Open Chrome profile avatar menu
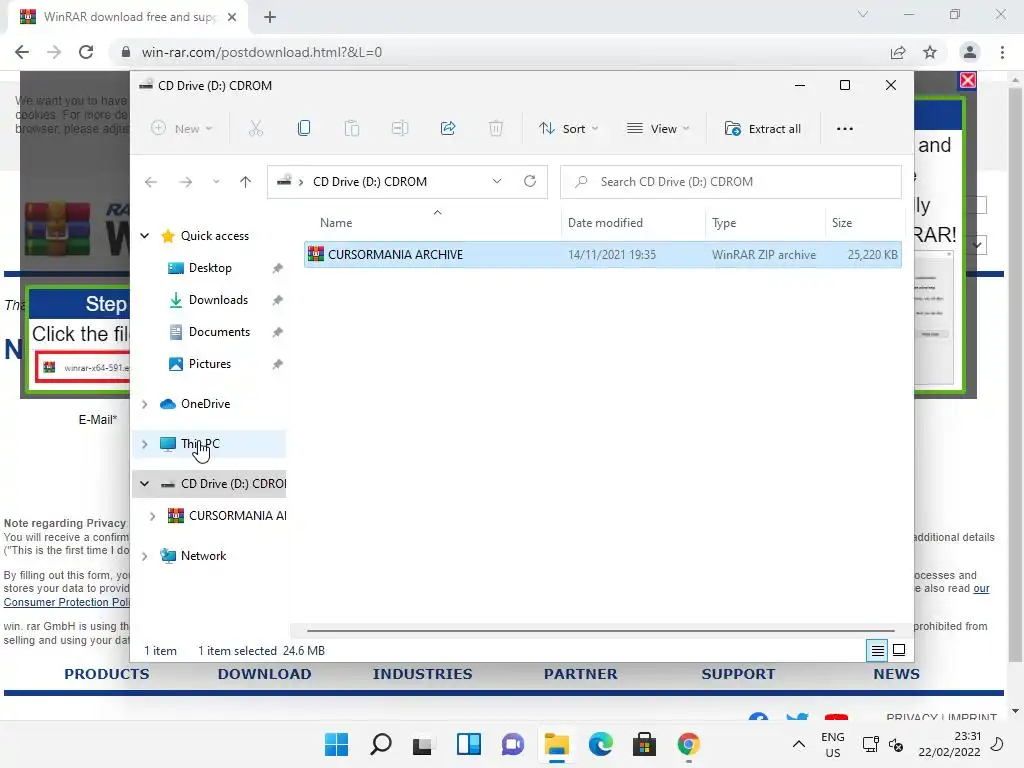1024x768 pixels. point(970,52)
